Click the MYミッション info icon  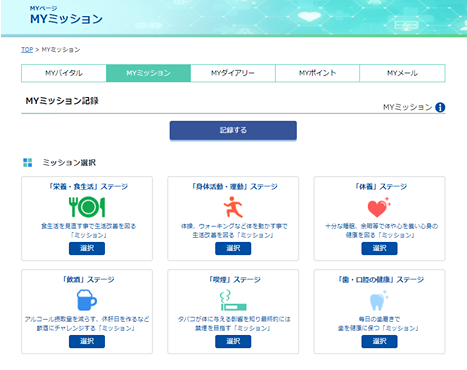(x=440, y=107)
